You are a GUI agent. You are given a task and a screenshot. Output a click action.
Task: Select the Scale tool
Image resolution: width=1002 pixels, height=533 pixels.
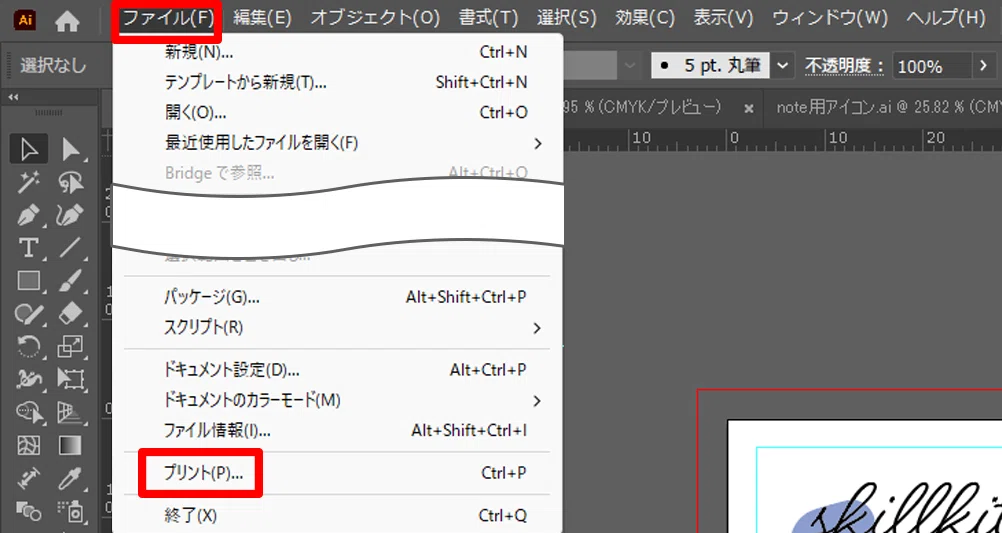click(70, 346)
